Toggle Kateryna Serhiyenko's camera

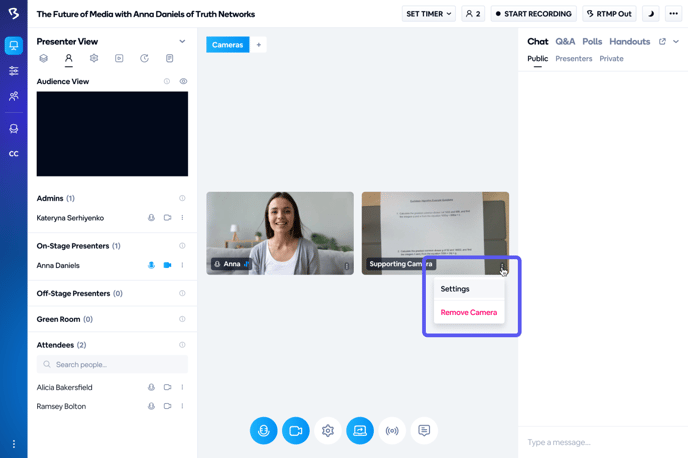tap(167, 218)
